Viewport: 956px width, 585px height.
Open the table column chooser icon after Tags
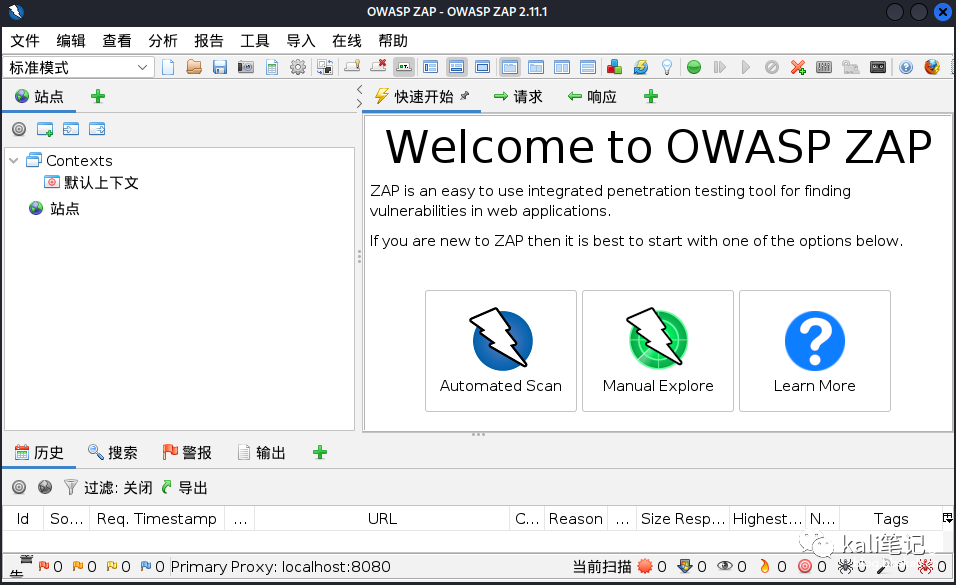pyautogui.click(x=947, y=518)
